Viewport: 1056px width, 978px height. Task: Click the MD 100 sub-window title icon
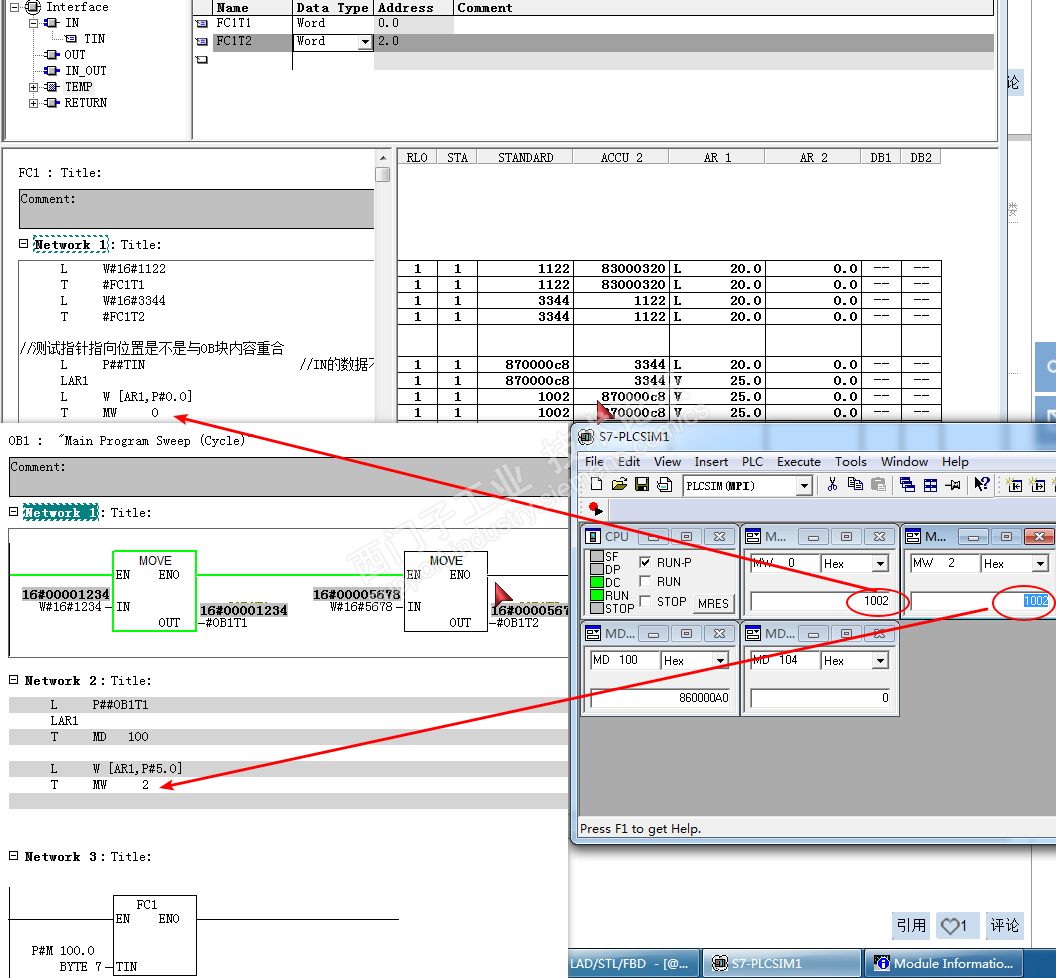[x=593, y=633]
